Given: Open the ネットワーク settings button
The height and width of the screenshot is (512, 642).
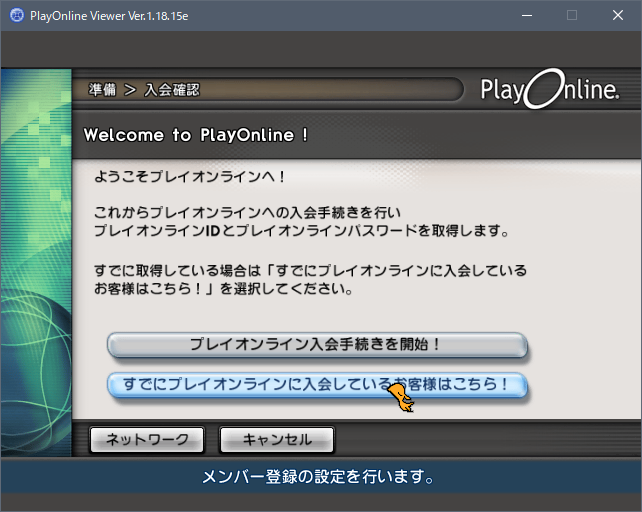Looking at the screenshot, I should pos(147,440).
